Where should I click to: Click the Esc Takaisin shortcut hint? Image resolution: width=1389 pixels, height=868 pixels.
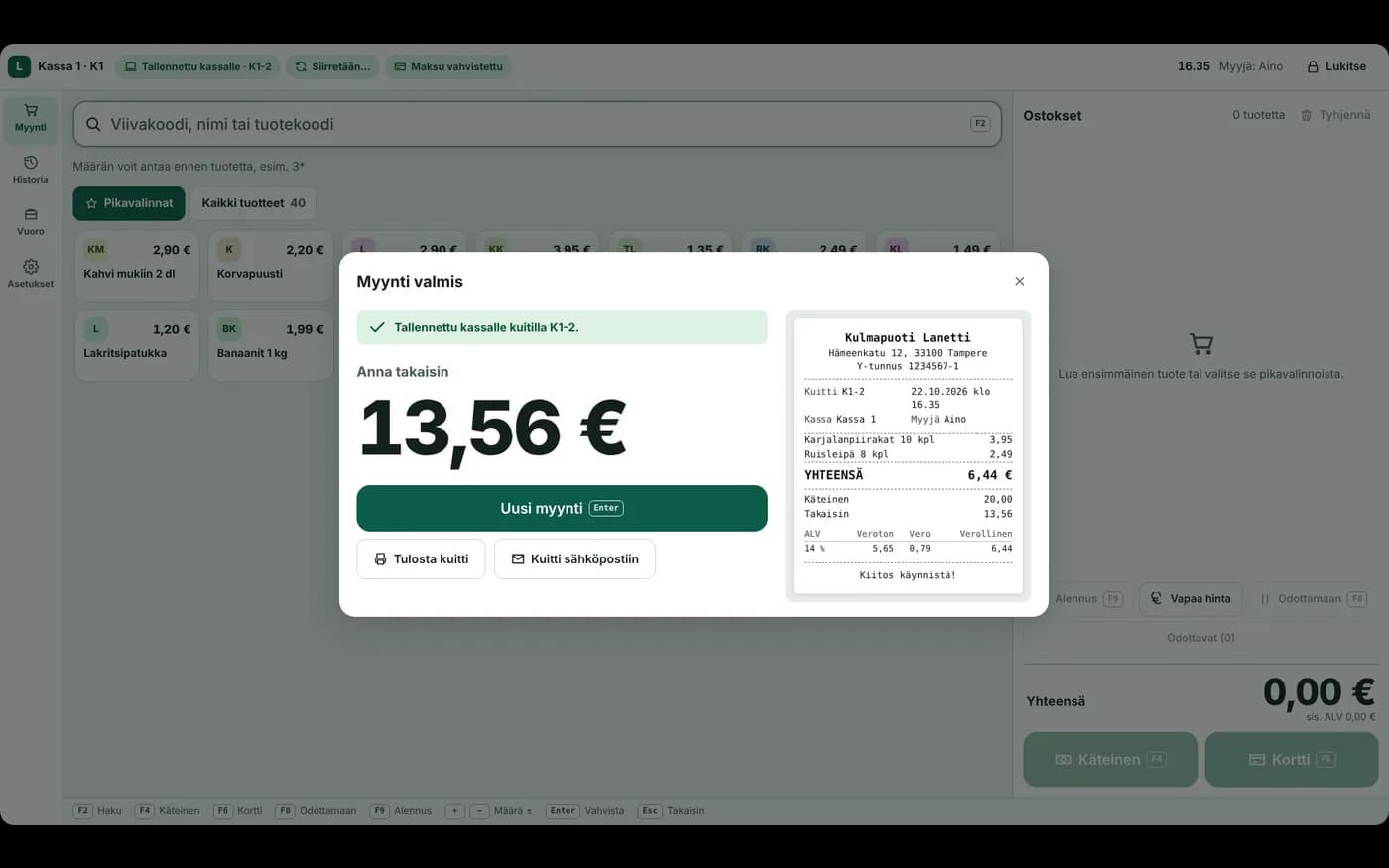[x=672, y=811]
